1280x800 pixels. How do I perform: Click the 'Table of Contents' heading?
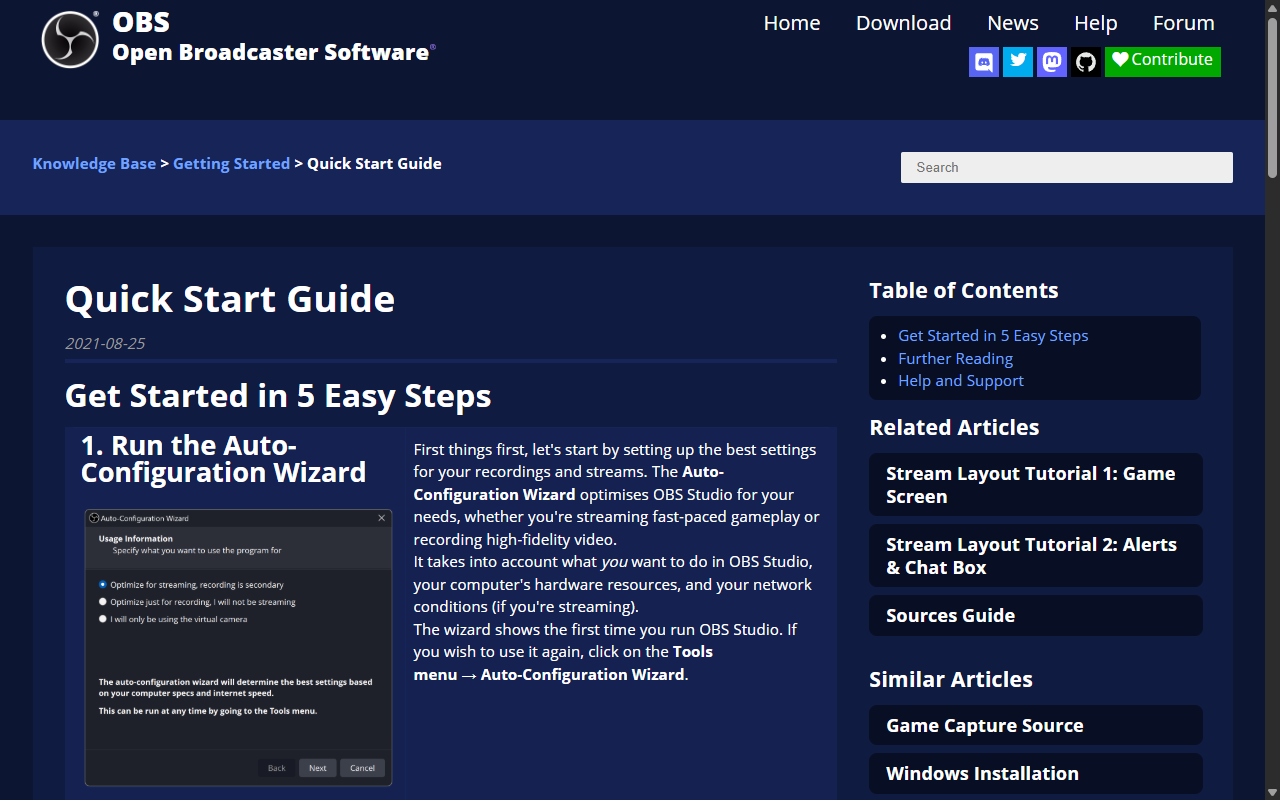click(x=964, y=291)
